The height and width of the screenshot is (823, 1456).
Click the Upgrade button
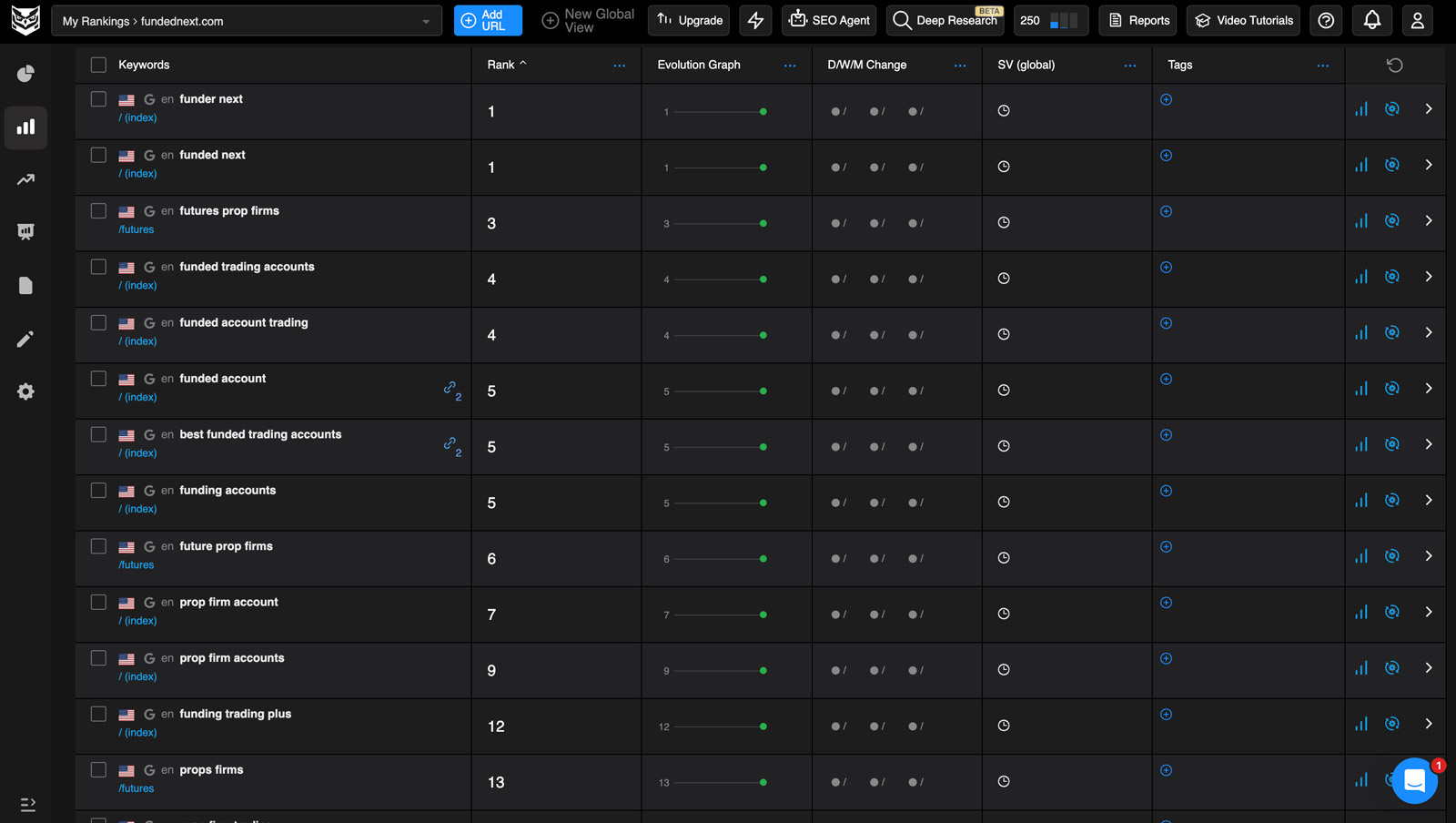pyautogui.click(x=689, y=20)
